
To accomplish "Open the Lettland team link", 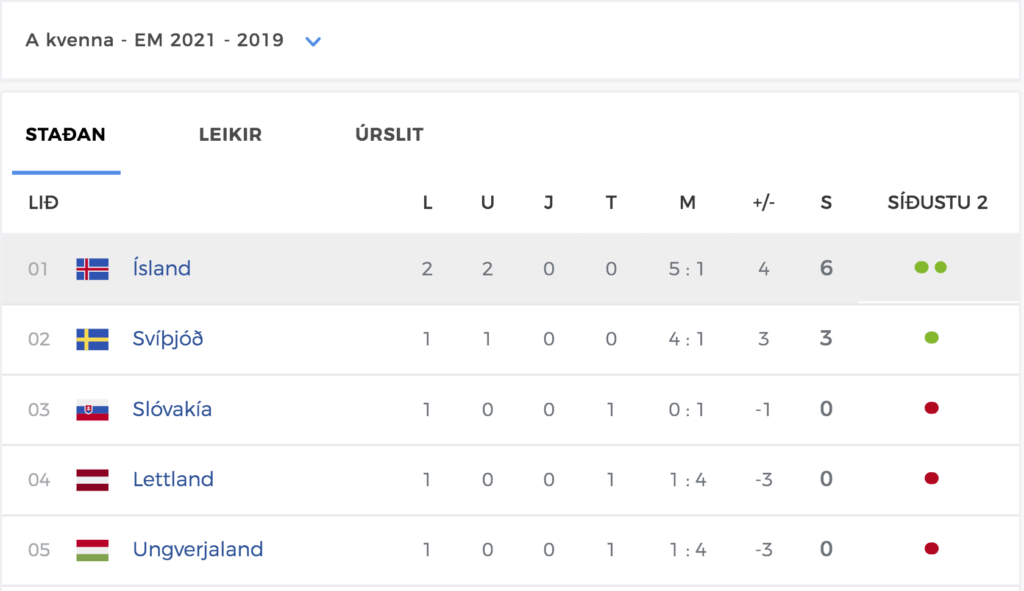I will 173,479.
